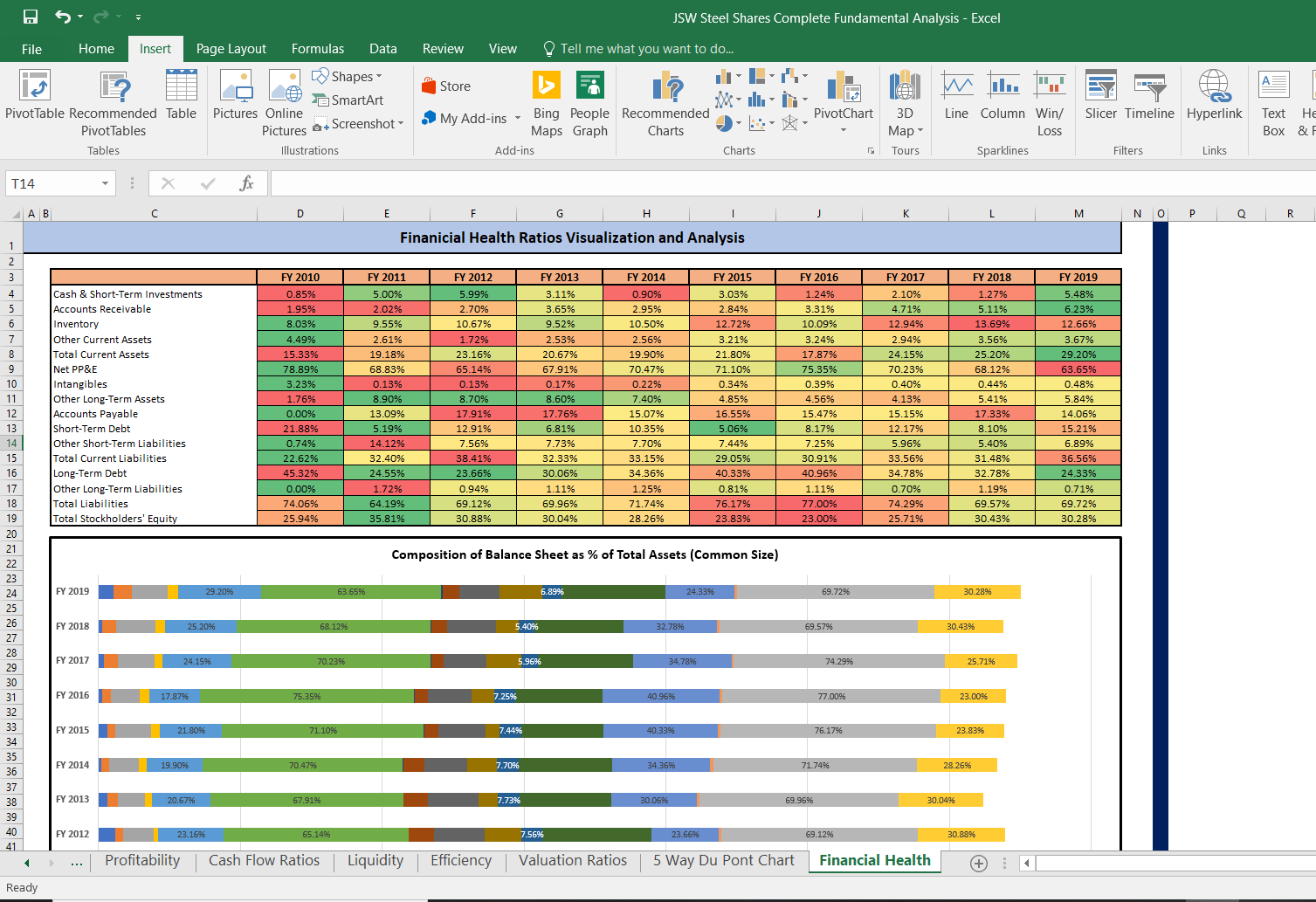Image resolution: width=1316 pixels, height=902 pixels.
Task: Open the Valuation Ratios sheet
Action: (x=573, y=860)
